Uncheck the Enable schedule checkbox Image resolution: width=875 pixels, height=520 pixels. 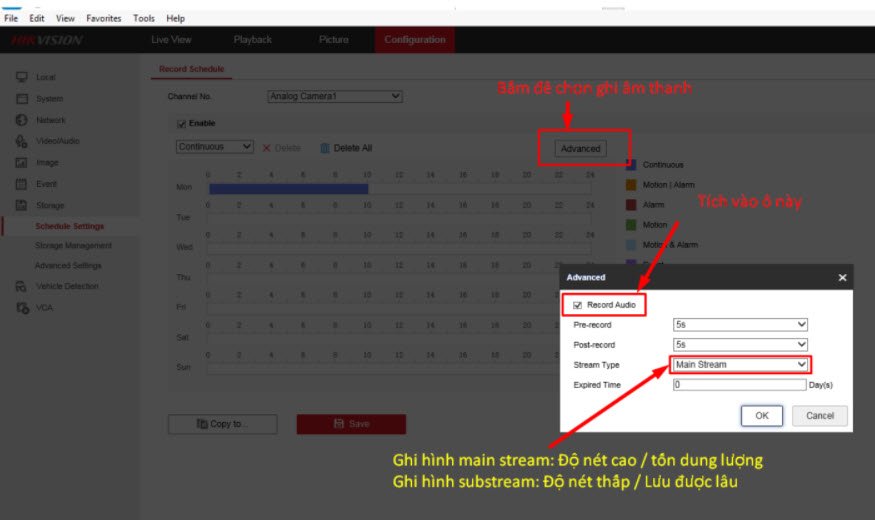(181, 123)
